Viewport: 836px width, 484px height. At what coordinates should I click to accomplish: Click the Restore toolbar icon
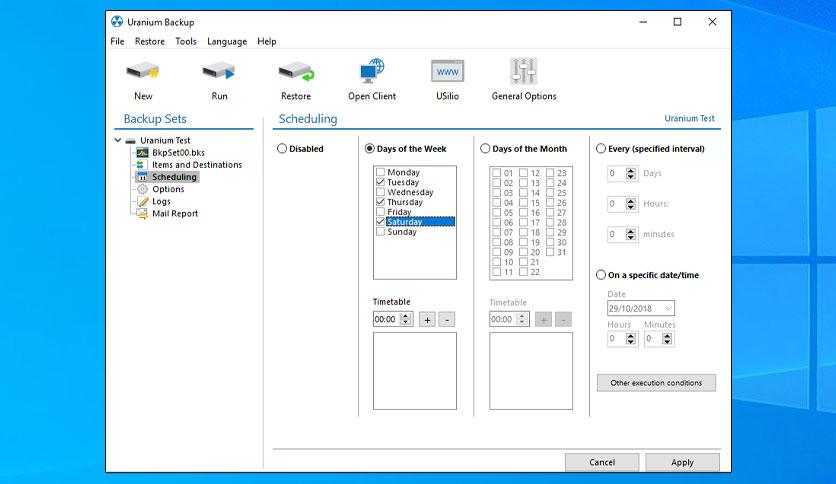tap(296, 71)
